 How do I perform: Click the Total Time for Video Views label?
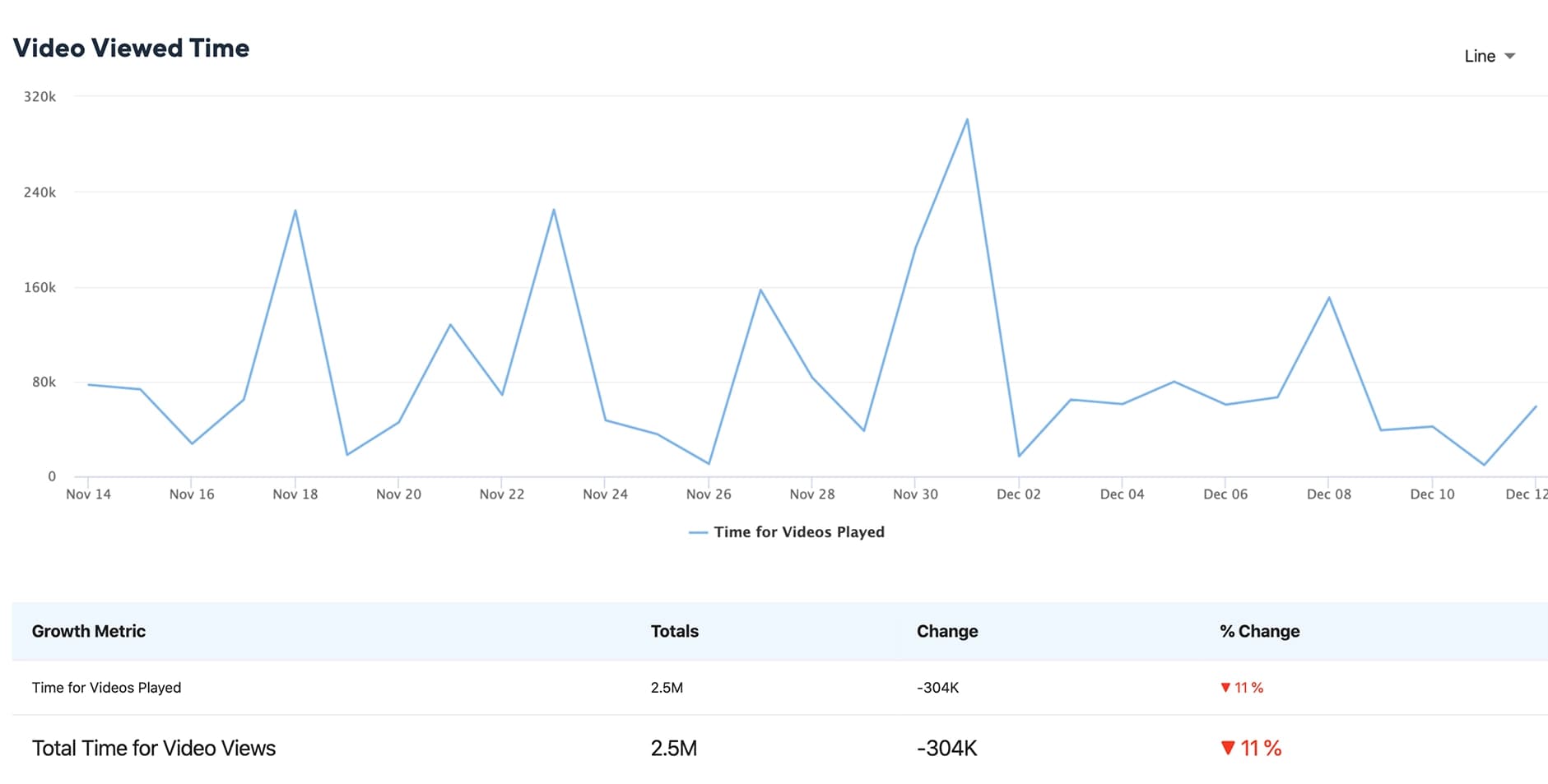pyautogui.click(x=154, y=749)
